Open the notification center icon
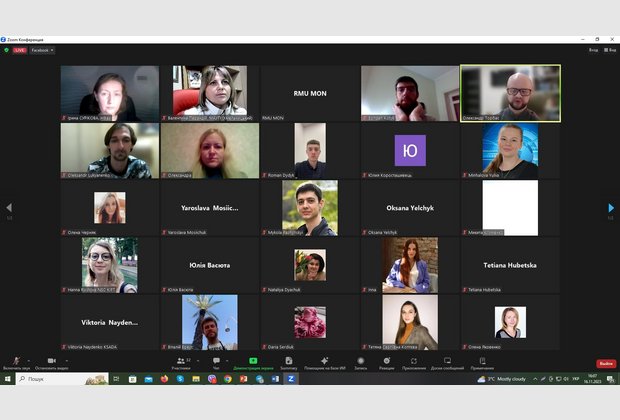The image size is (620, 420). click(610, 379)
